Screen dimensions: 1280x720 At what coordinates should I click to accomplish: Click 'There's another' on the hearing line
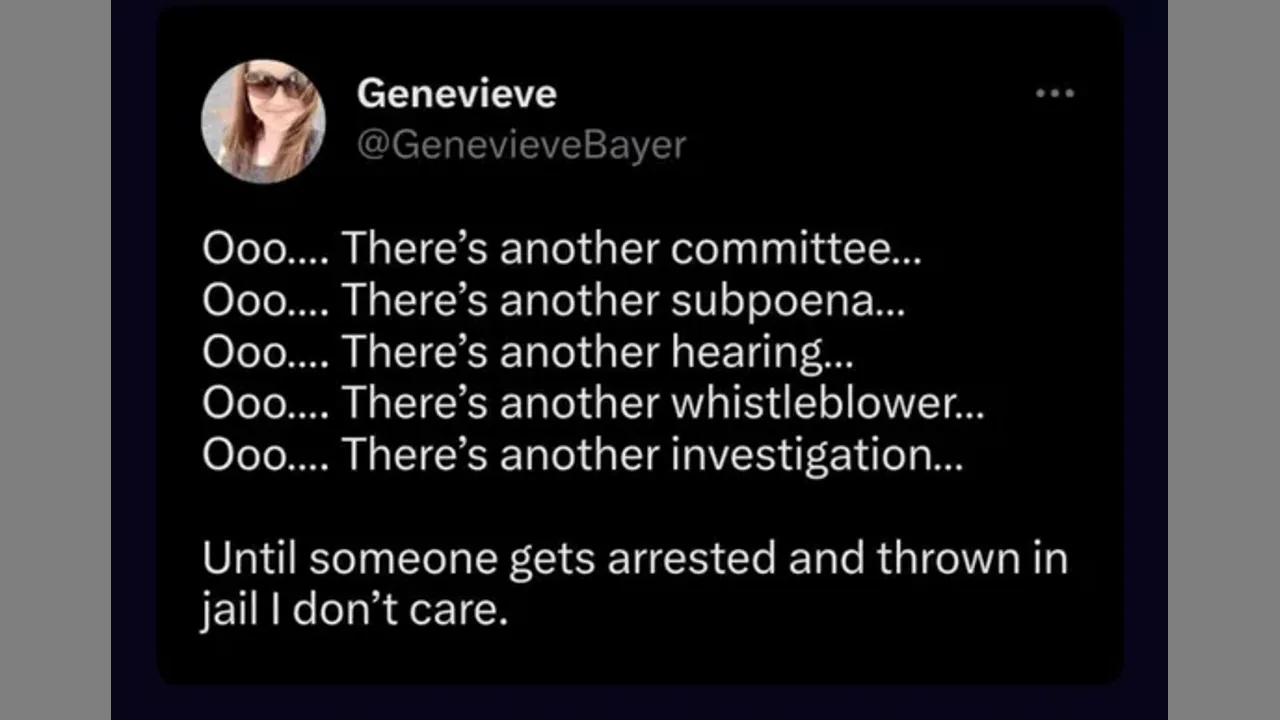[x=501, y=353]
